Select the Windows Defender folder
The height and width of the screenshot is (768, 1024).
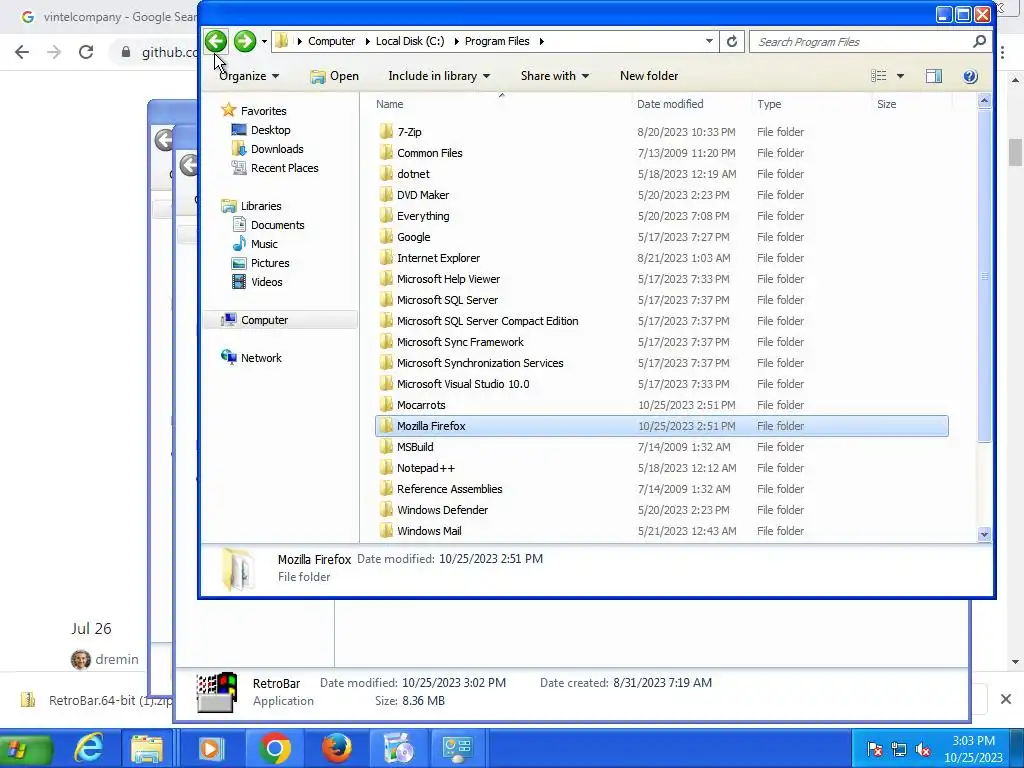pos(442,510)
